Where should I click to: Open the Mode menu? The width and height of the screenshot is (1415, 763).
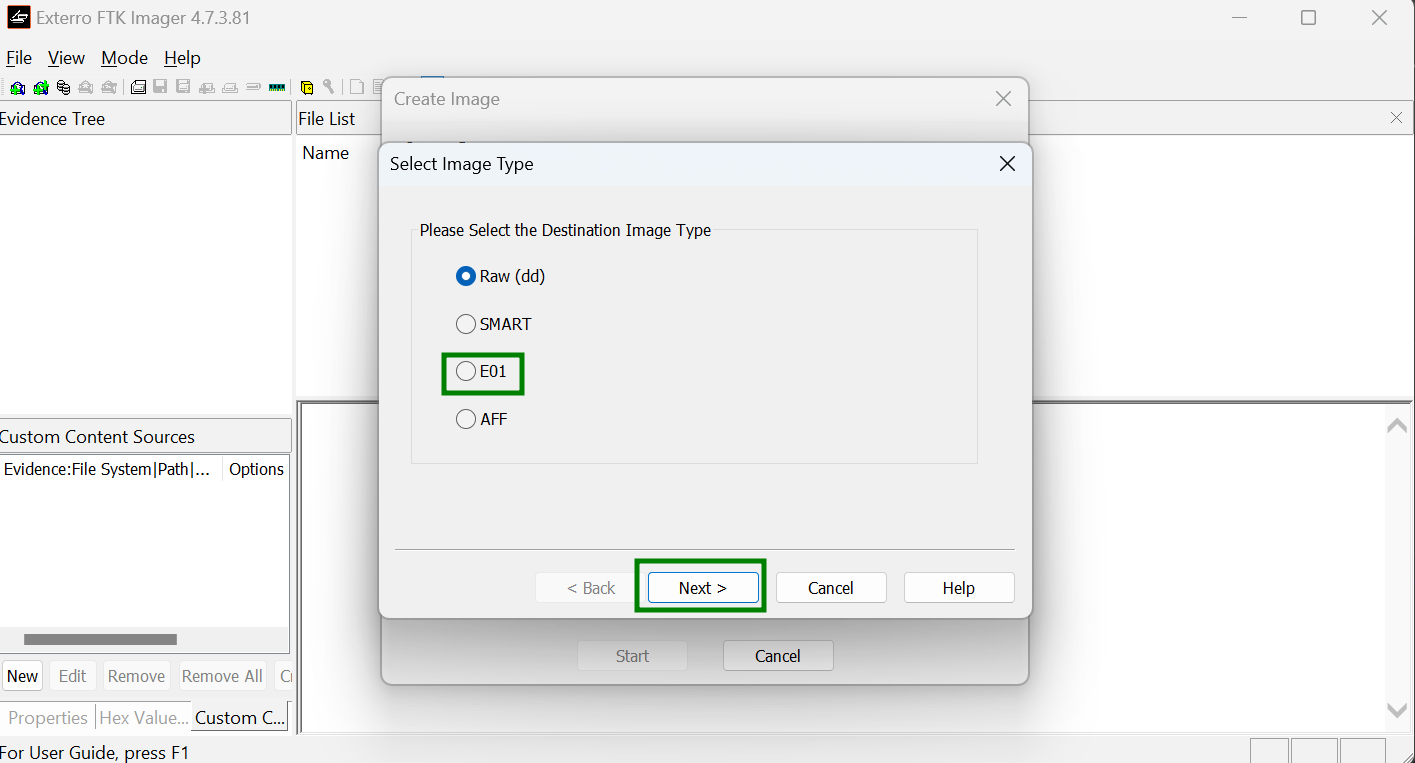tap(124, 58)
